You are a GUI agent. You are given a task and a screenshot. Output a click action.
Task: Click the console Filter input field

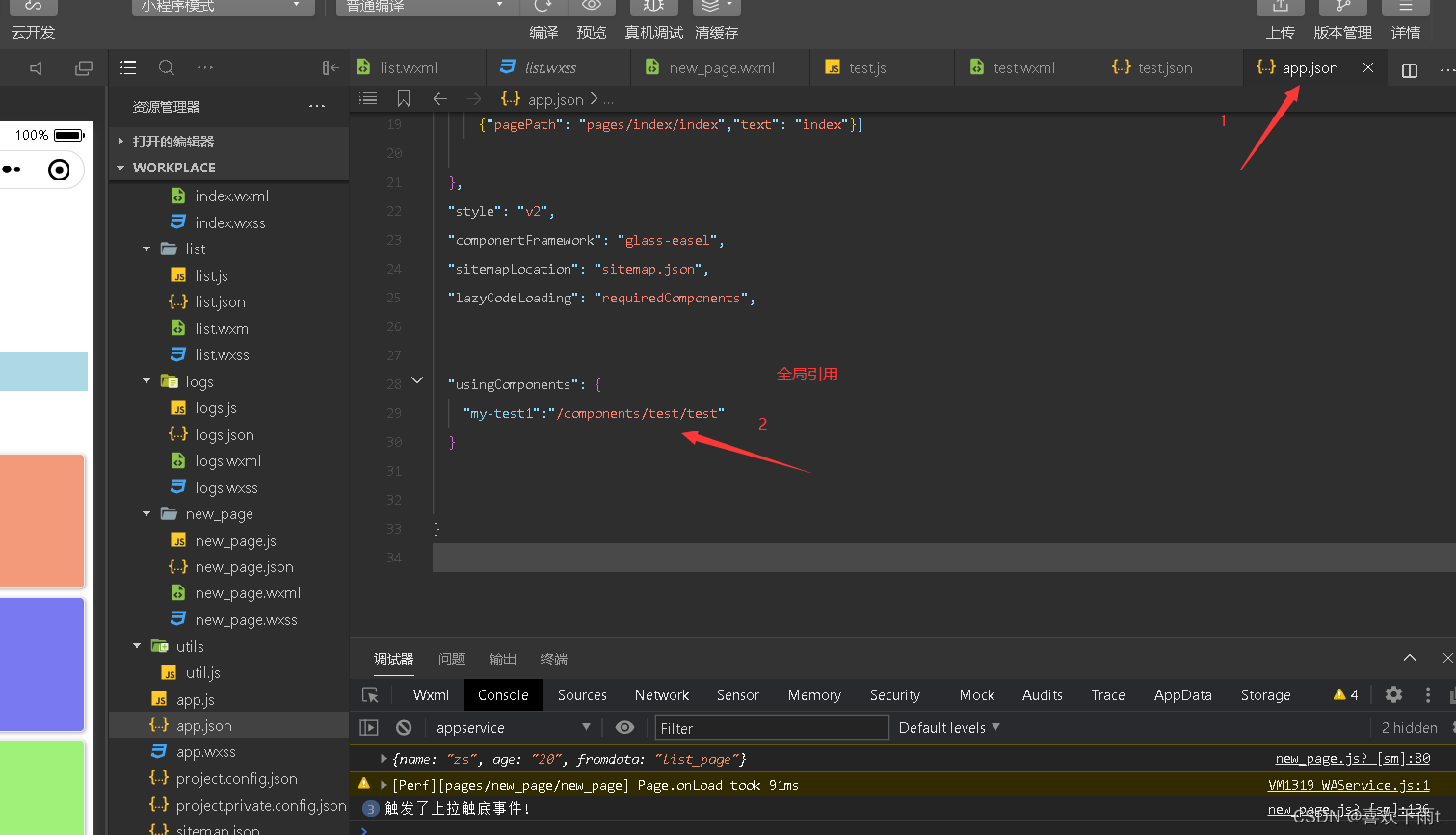coord(772,727)
